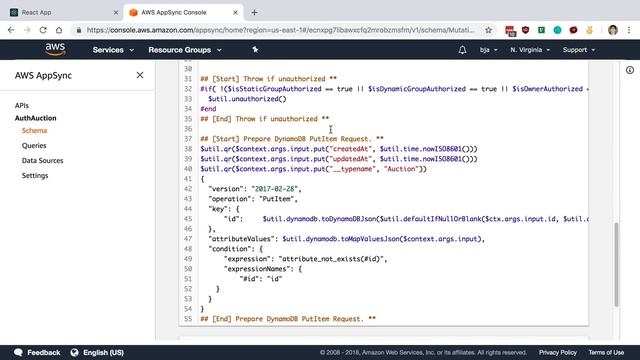Open Settings in the sidebar
This screenshot has width=640, height=360.
[x=35, y=176]
